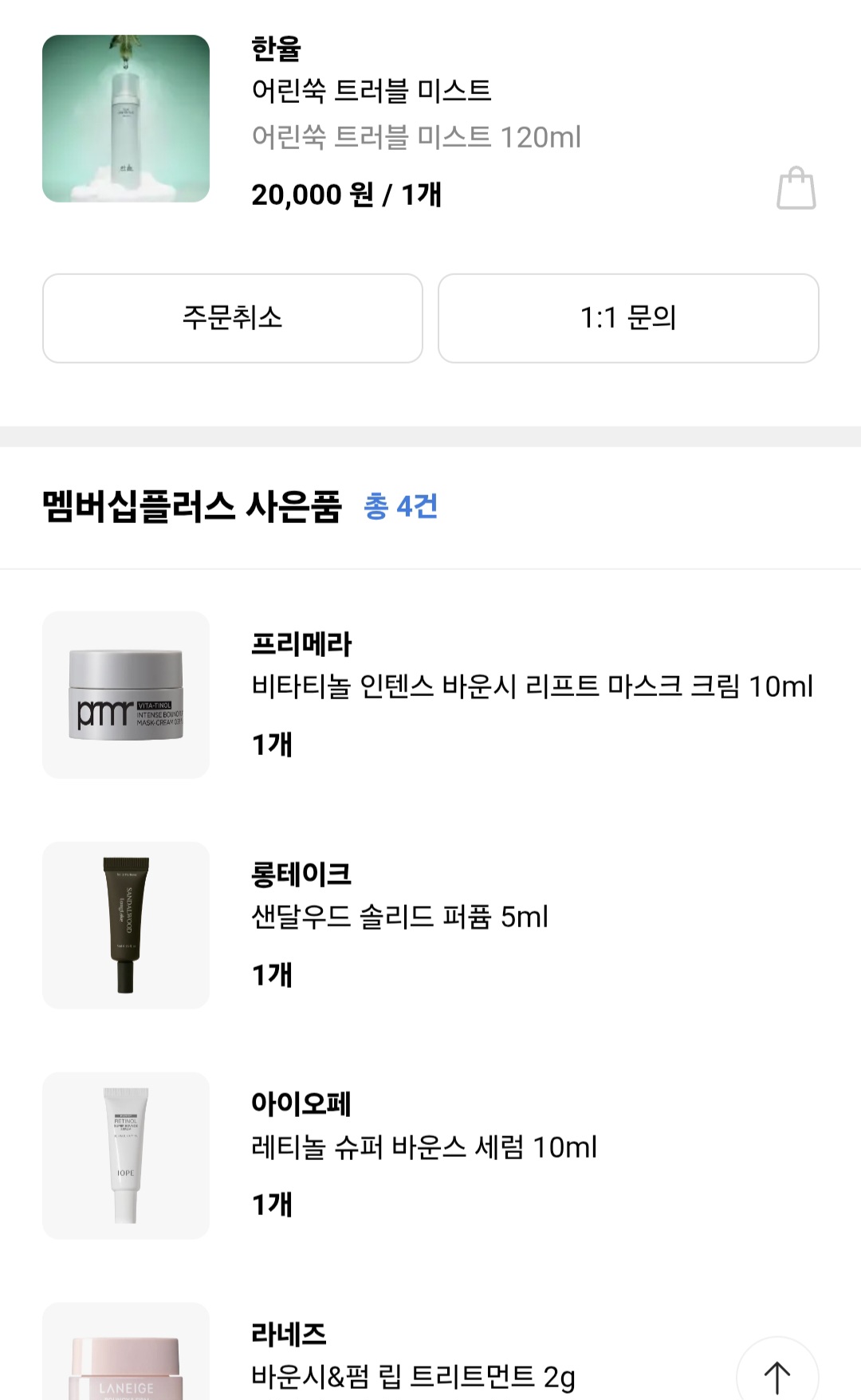The image size is (861, 1400).
Task: Tap the shopping bag icon for 한율 mist
Action: [x=796, y=189]
